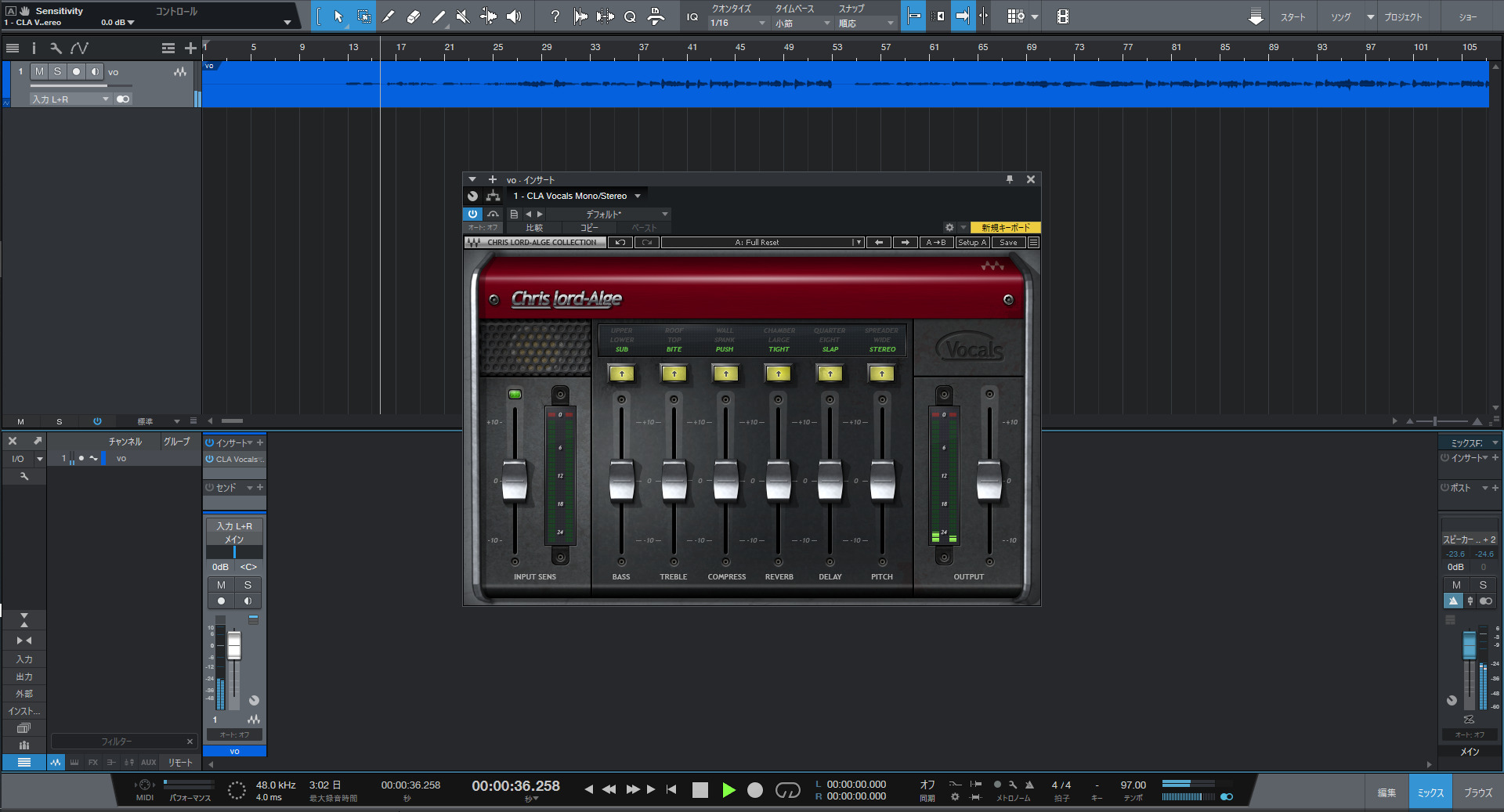Click the INPUT SENS fader handle
The height and width of the screenshot is (812, 1504).
click(515, 480)
